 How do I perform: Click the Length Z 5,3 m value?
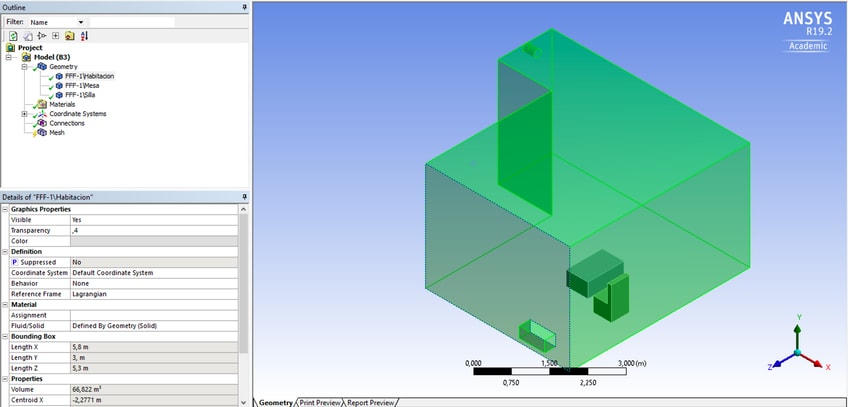154,368
